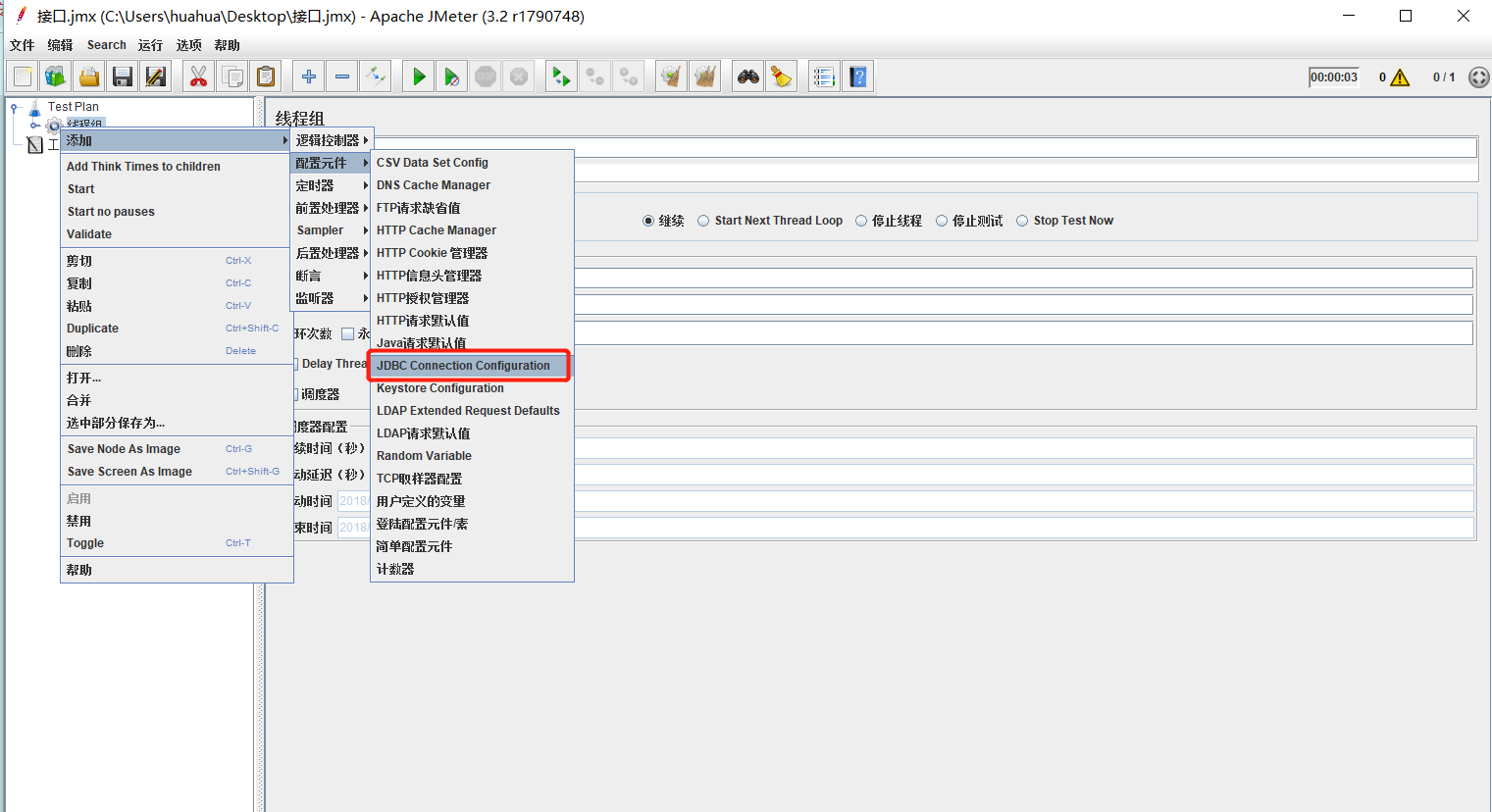Click the Search binoculars icon
The image size is (1492, 812).
pos(748,76)
